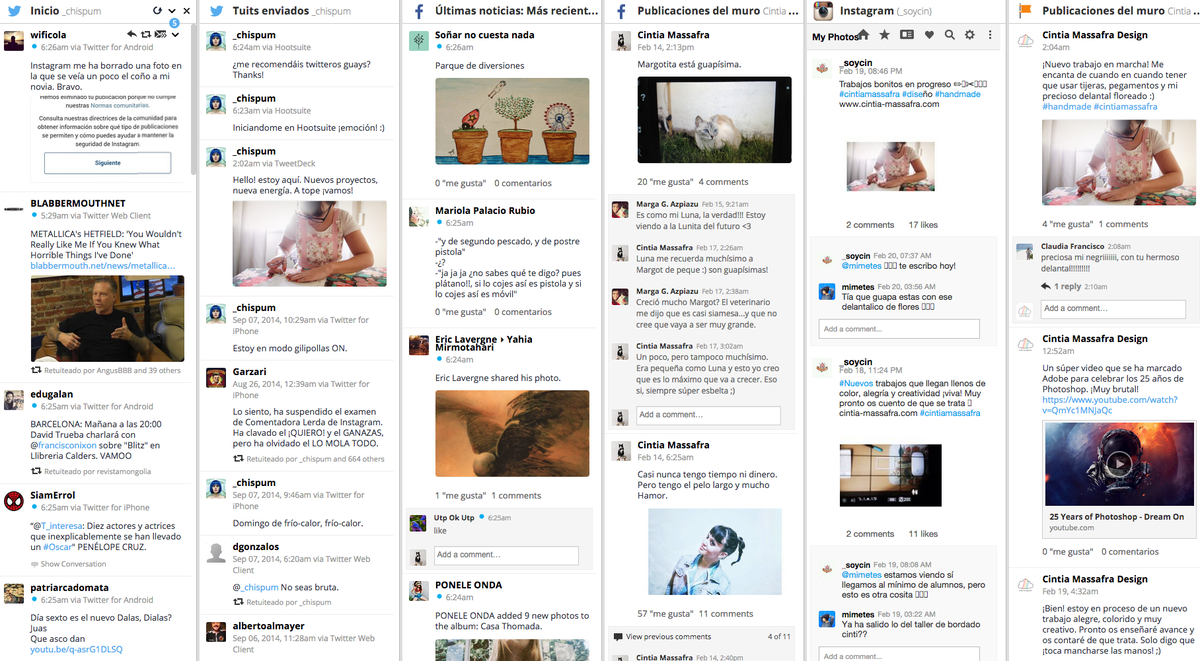Image resolution: width=1200 pixels, height=661 pixels.
Task: Click comment field under Margotita post
Action: (x=708, y=414)
